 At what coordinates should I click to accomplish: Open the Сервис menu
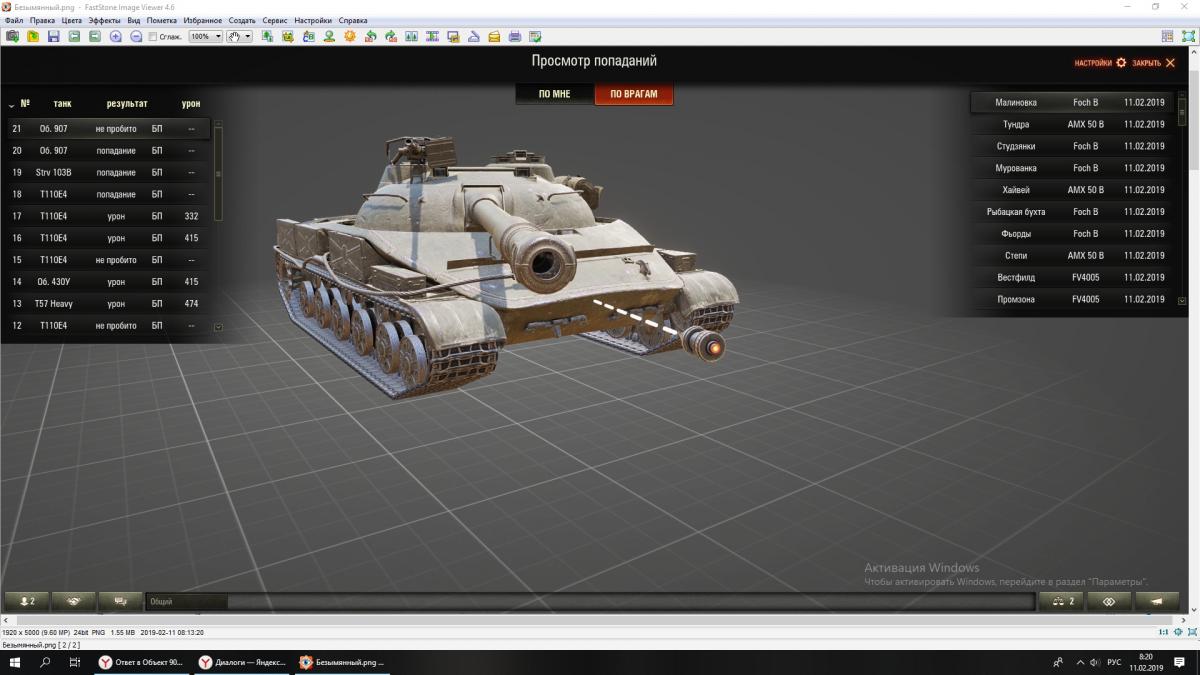(274, 20)
